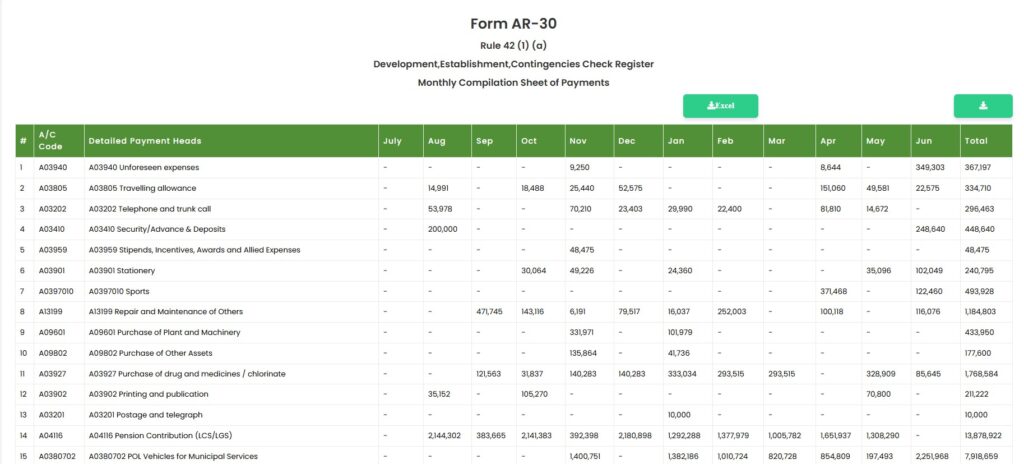The height and width of the screenshot is (464, 1024).
Task: Click the A/C code cell A13199
Action: pyautogui.click(x=49, y=312)
